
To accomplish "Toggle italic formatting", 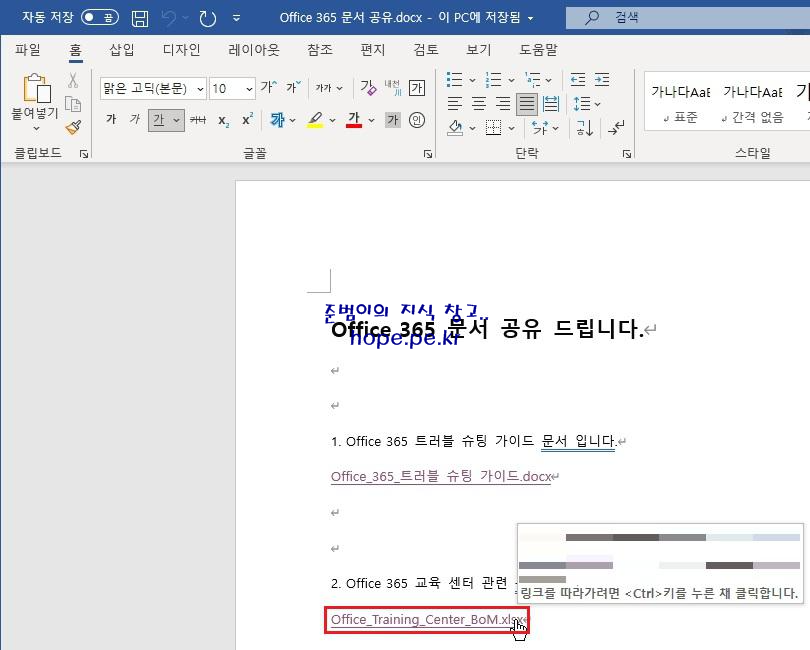I will (135, 120).
